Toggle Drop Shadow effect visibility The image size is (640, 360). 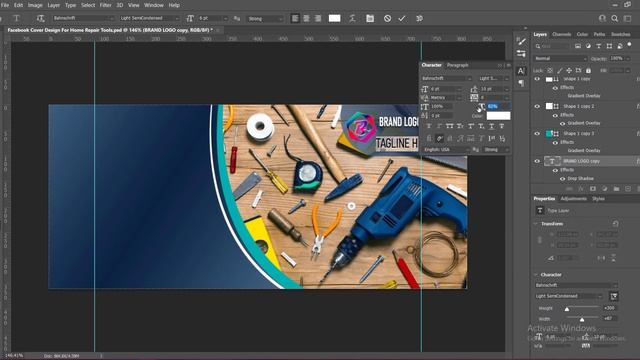pos(562,179)
